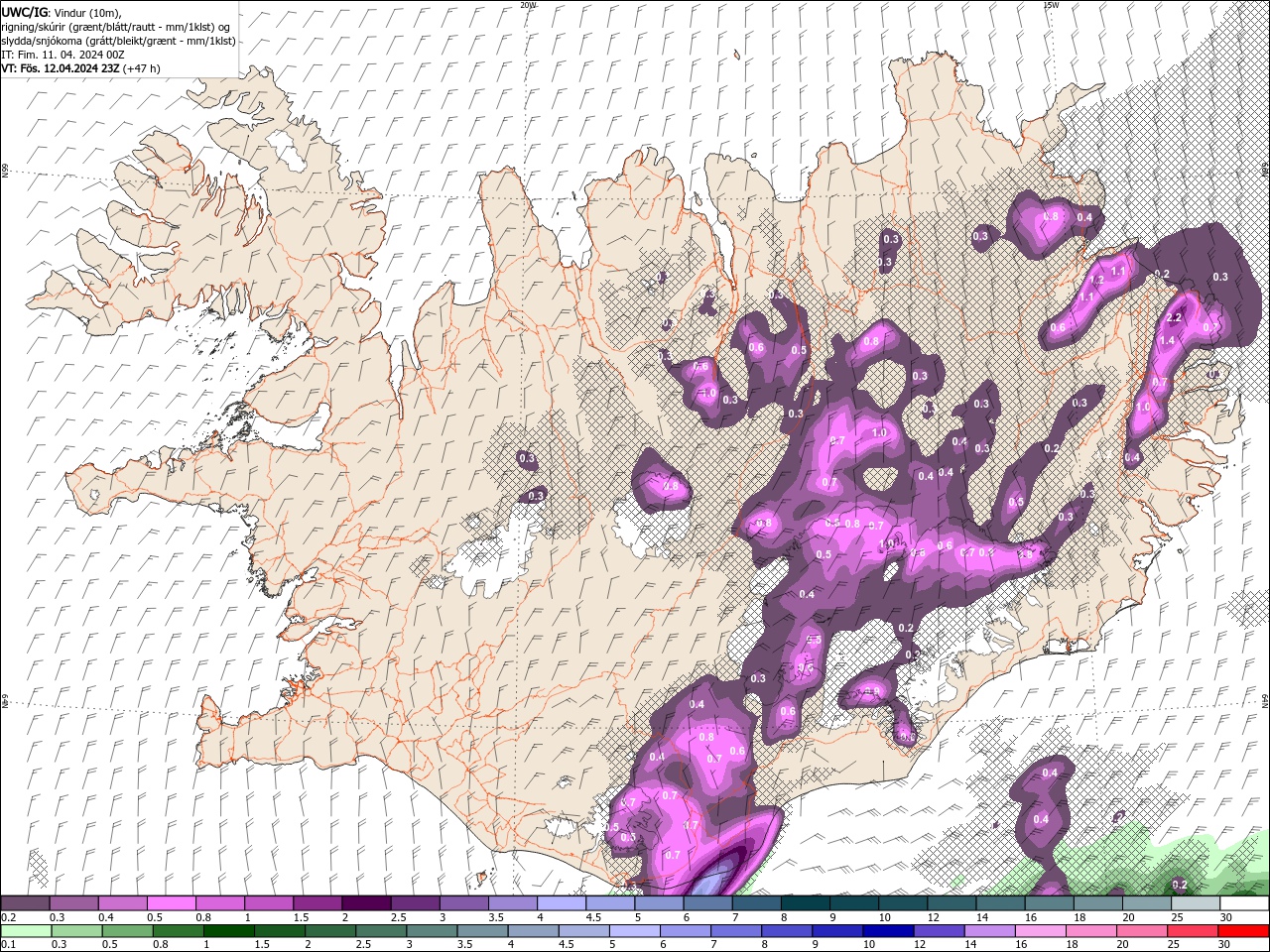Click the 'rigning/skúrir' legend description line
Viewport: 1270px width, 952px height.
tap(115, 27)
